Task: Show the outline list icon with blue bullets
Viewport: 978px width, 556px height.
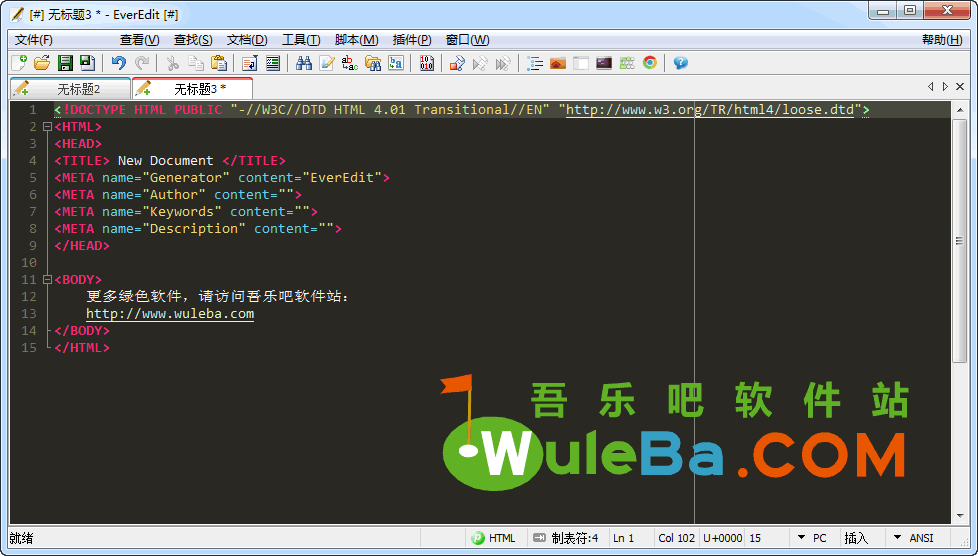Action: point(535,62)
